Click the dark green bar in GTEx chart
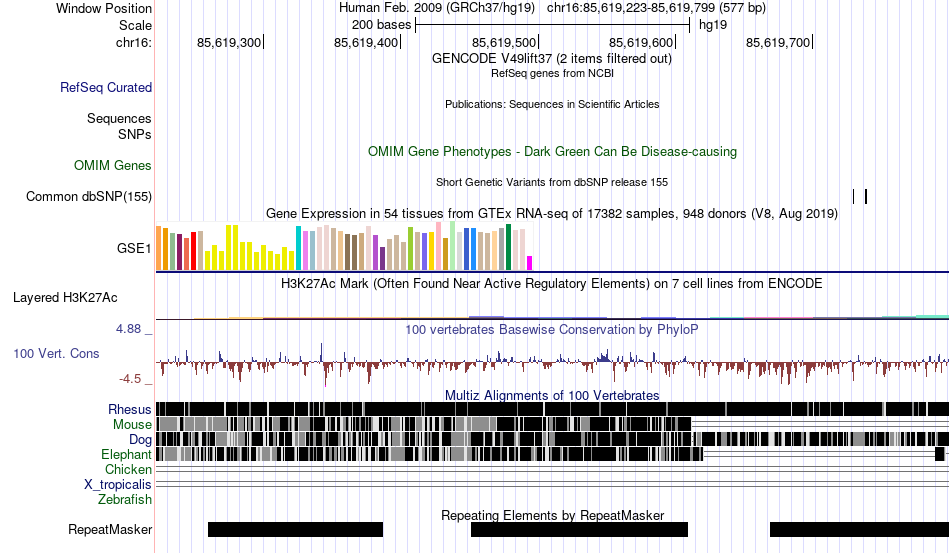Screen dimensions: 950x553 tap(509, 247)
